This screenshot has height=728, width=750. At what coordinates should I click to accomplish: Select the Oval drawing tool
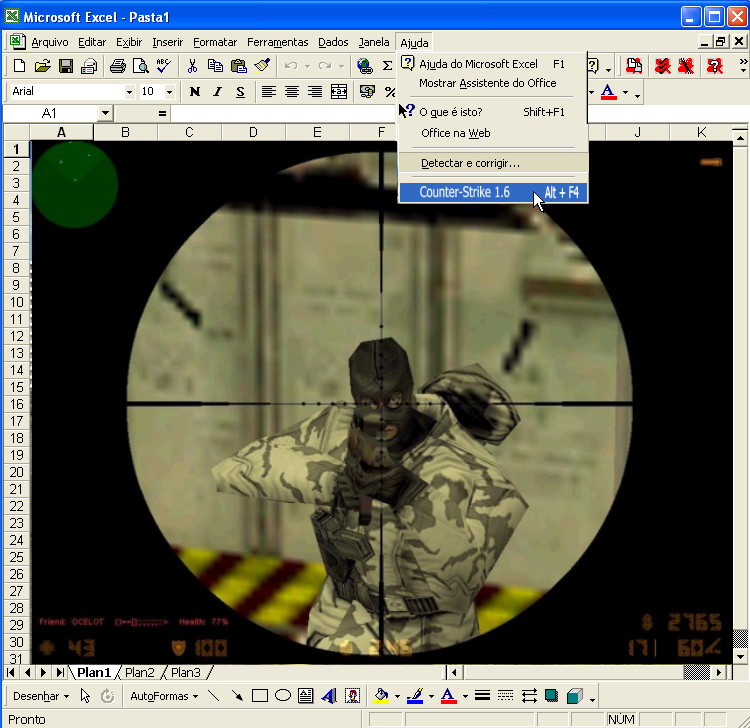283,695
